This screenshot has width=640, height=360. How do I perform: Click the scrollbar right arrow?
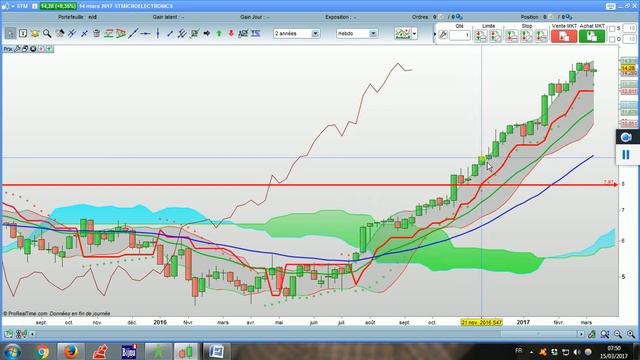tap(581, 334)
